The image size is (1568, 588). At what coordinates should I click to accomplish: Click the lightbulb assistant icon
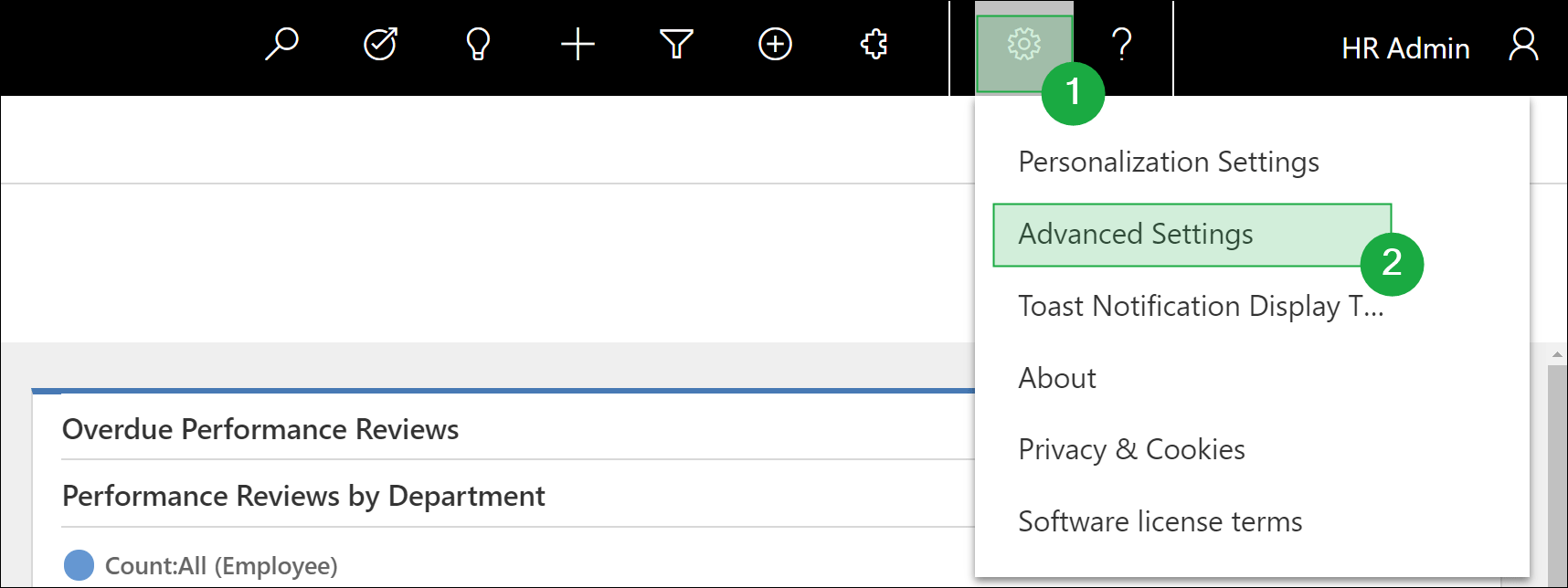coord(478,44)
